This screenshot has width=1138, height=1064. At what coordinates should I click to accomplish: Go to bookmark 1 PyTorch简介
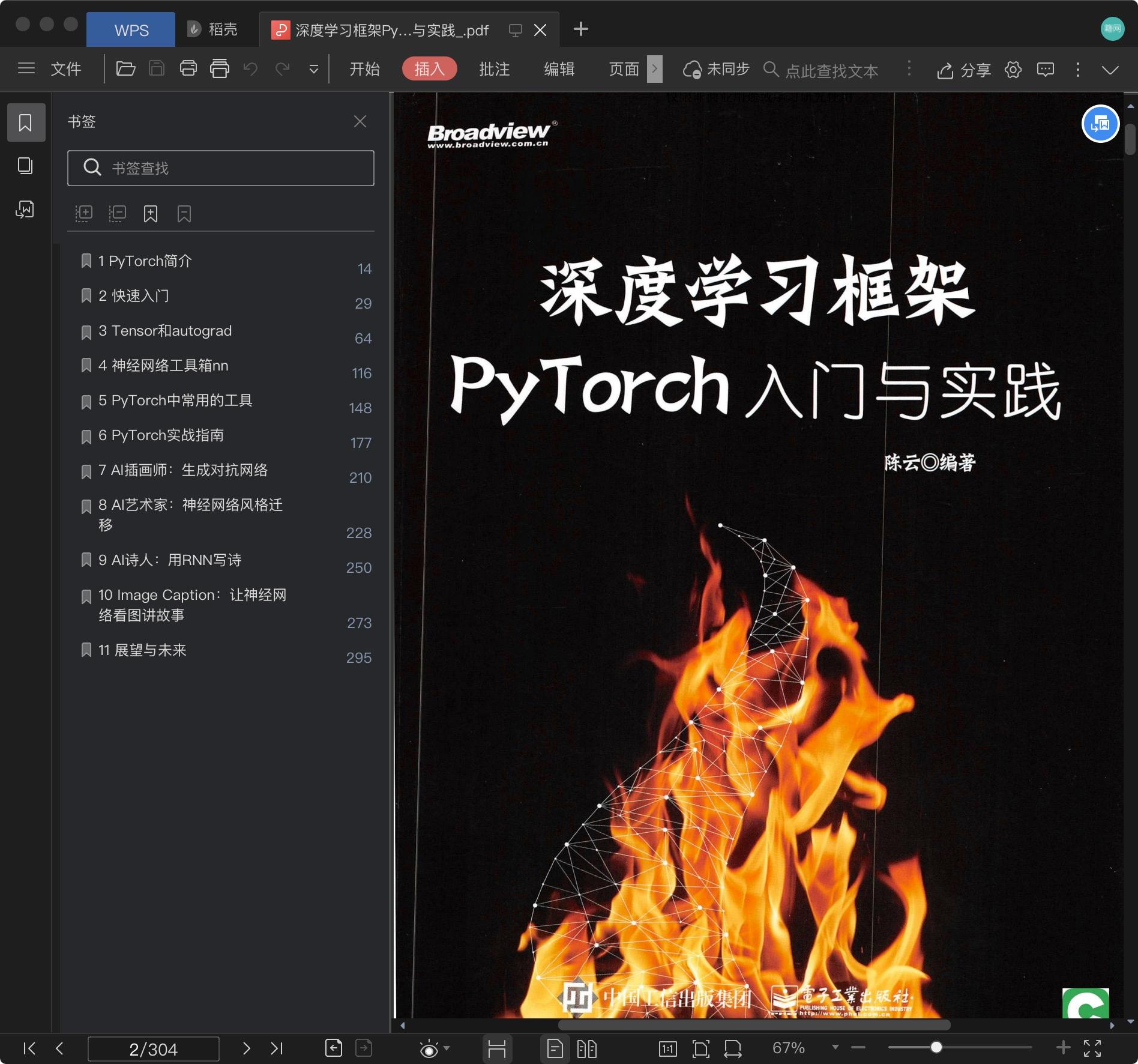click(x=145, y=261)
